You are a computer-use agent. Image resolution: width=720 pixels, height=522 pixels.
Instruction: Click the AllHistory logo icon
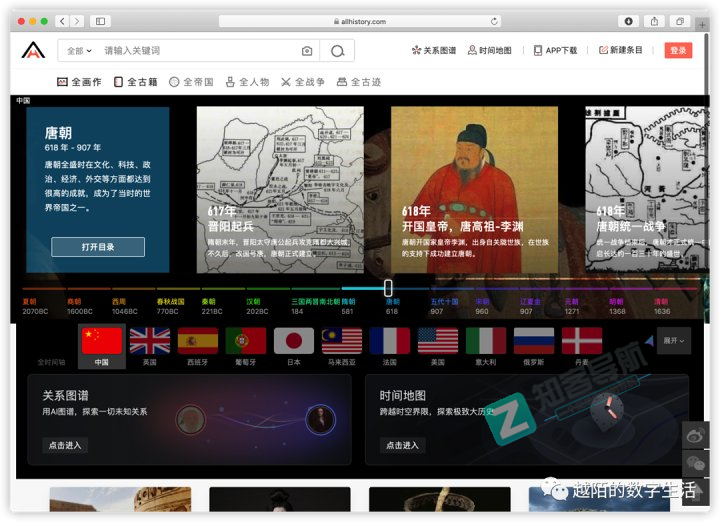(x=34, y=52)
